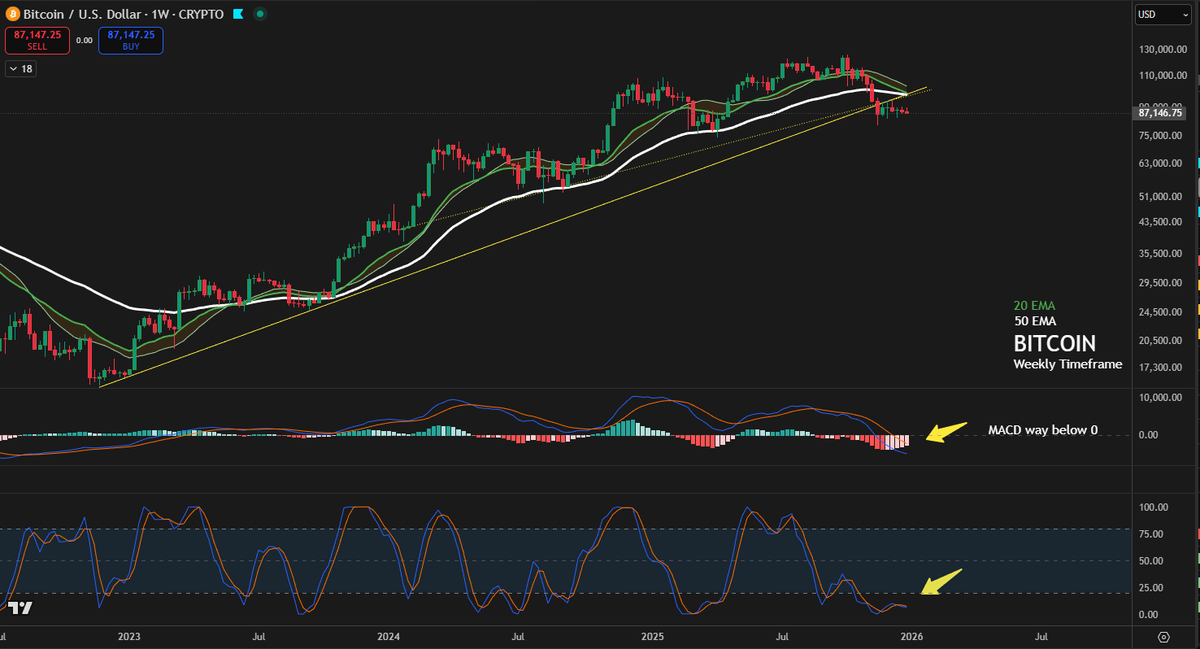Click the 2023 label on time axis
Viewport: 1200px width, 649px height.
[129, 636]
